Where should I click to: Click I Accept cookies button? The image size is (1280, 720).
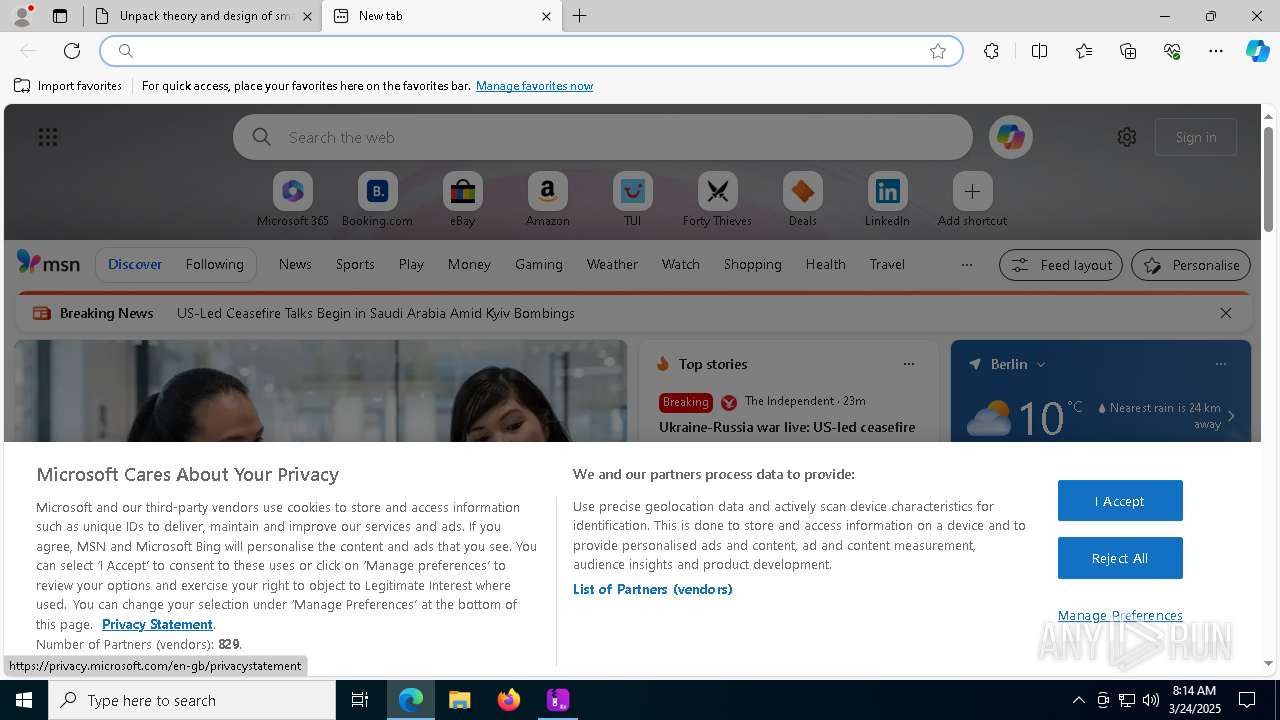pos(1120,501)
